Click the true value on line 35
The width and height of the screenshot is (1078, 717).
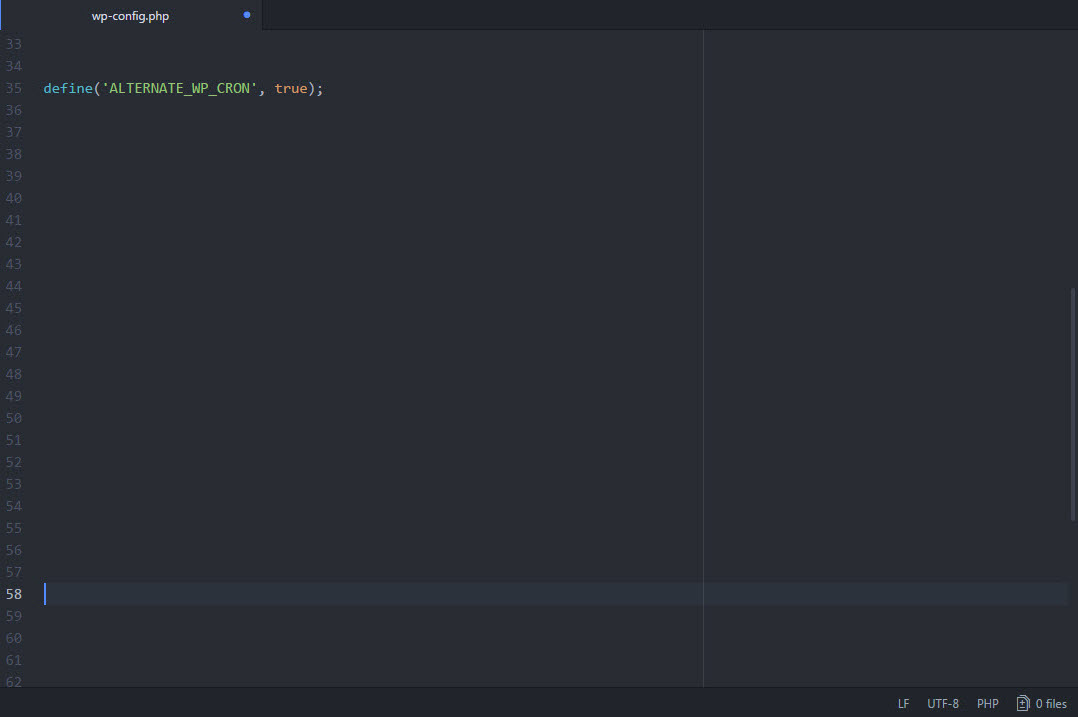pos(291,88)
